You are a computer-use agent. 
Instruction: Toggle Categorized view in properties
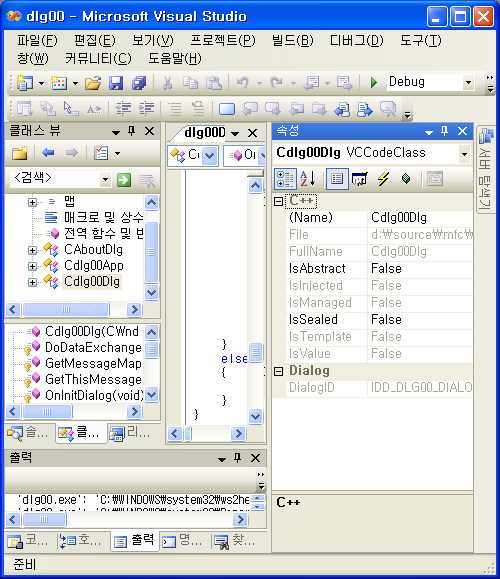click(285, 179)
